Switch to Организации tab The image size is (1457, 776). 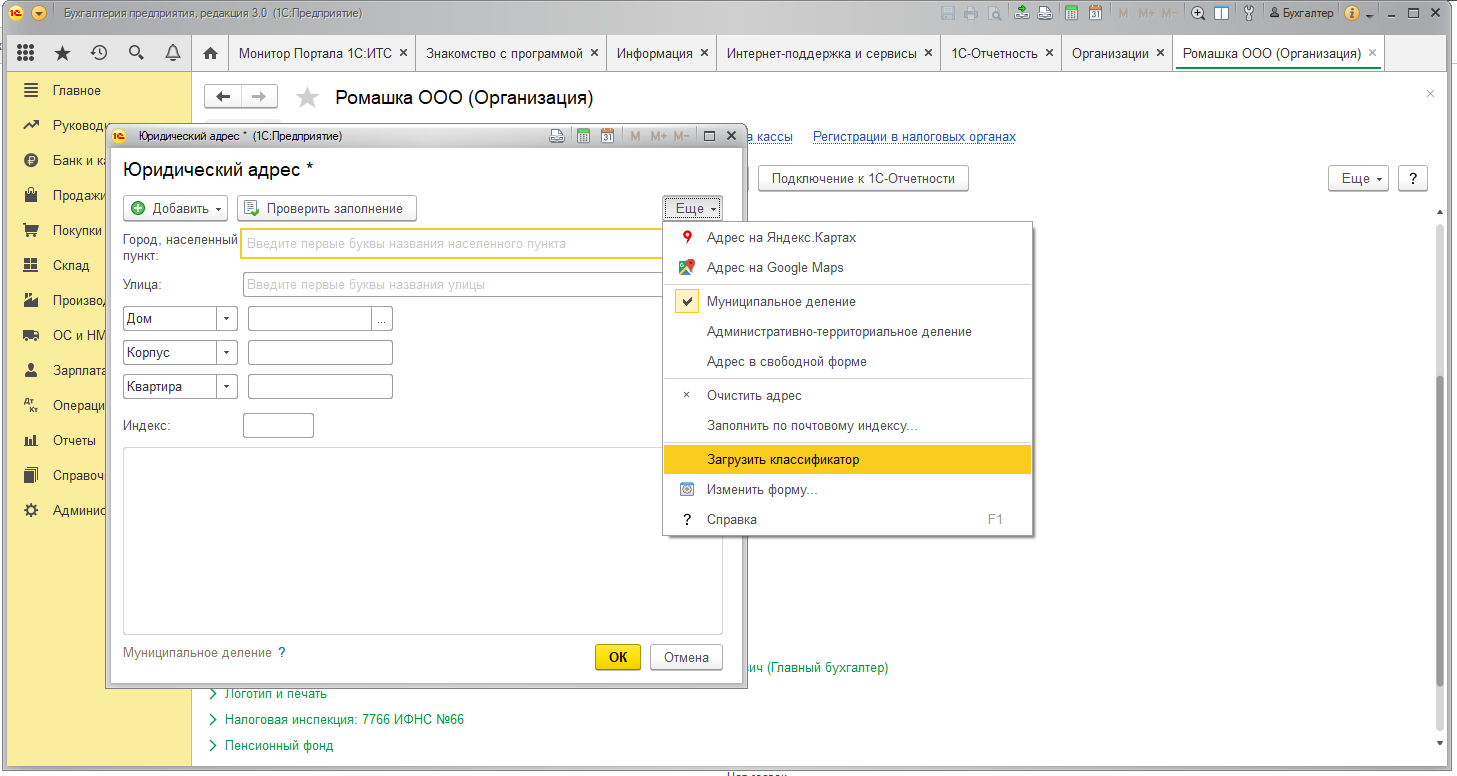coord(1117,53)
